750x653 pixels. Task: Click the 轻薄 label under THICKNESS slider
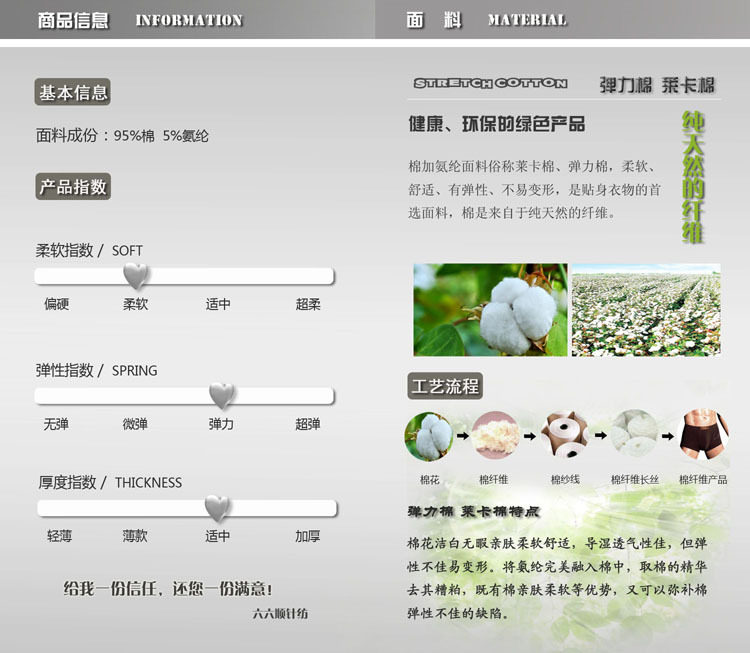coord(59,536)
